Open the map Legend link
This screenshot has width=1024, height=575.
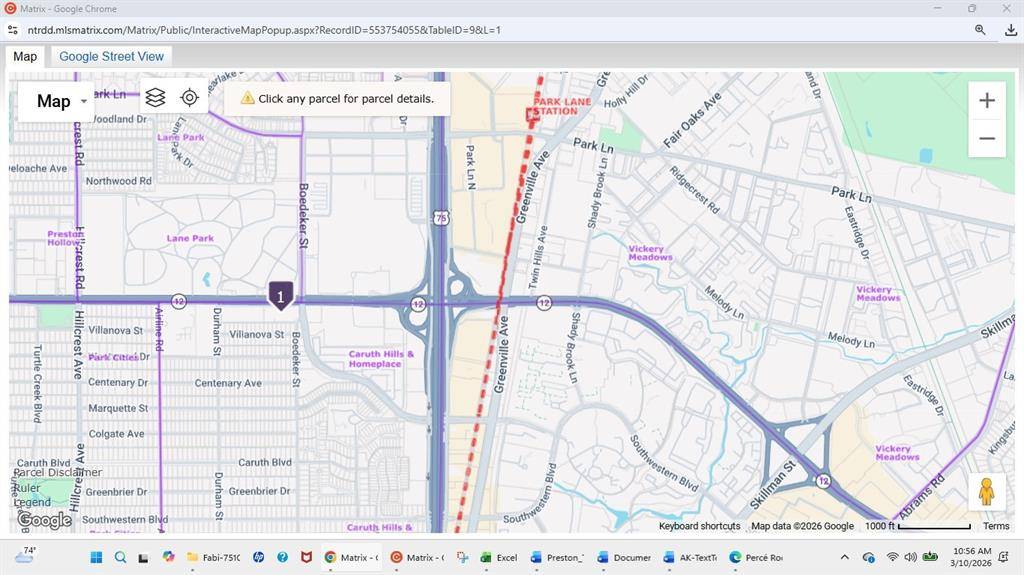[x=32, y=502]
